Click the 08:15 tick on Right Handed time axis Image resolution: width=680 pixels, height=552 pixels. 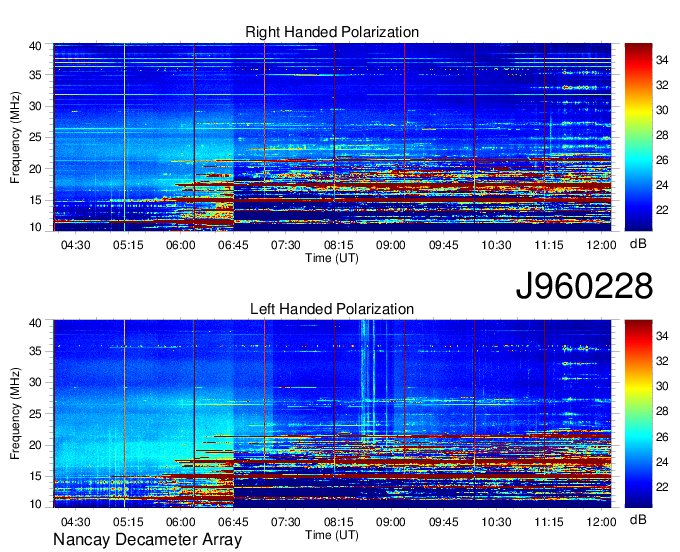[338, 245]
